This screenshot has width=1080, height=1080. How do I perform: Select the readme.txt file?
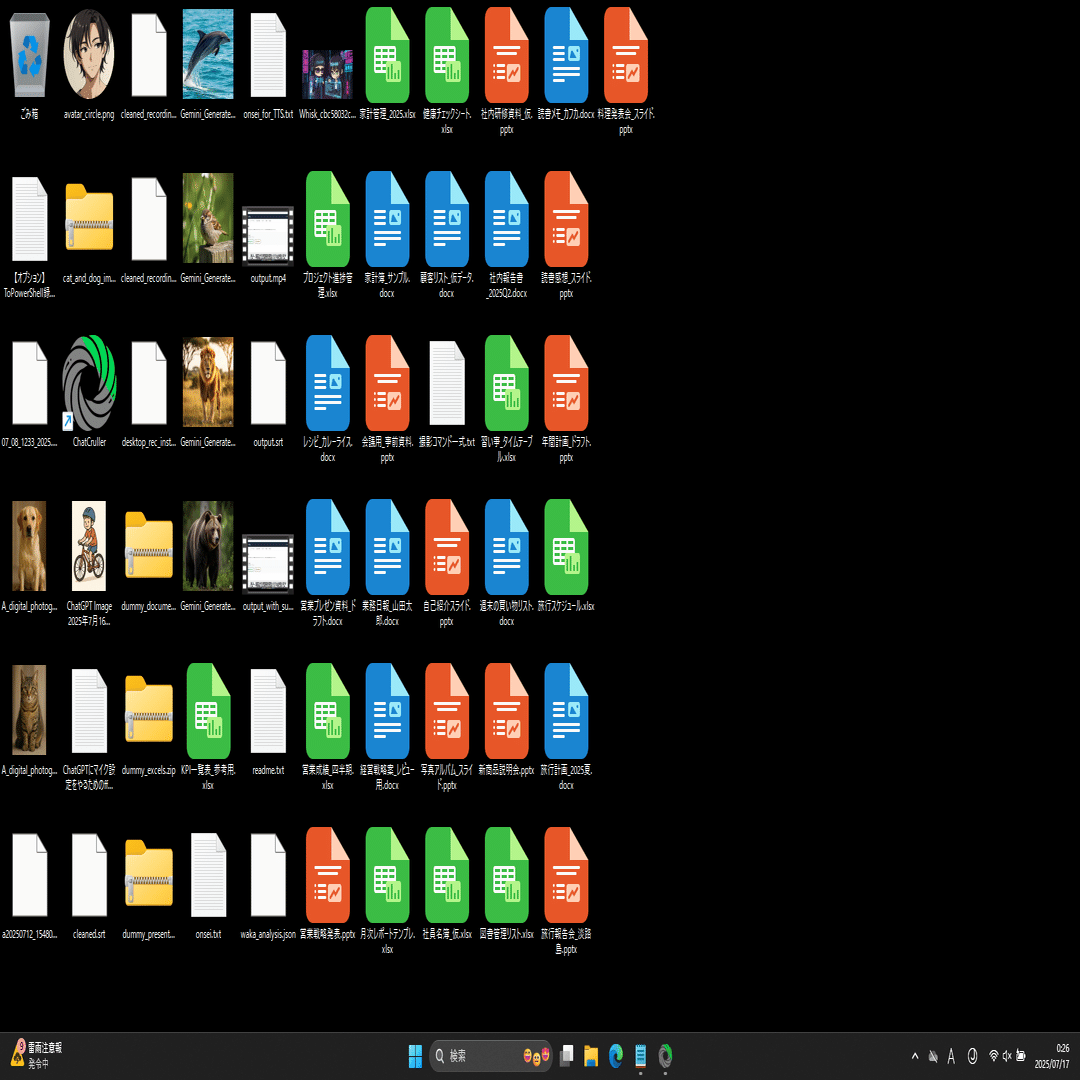point(268,711)
